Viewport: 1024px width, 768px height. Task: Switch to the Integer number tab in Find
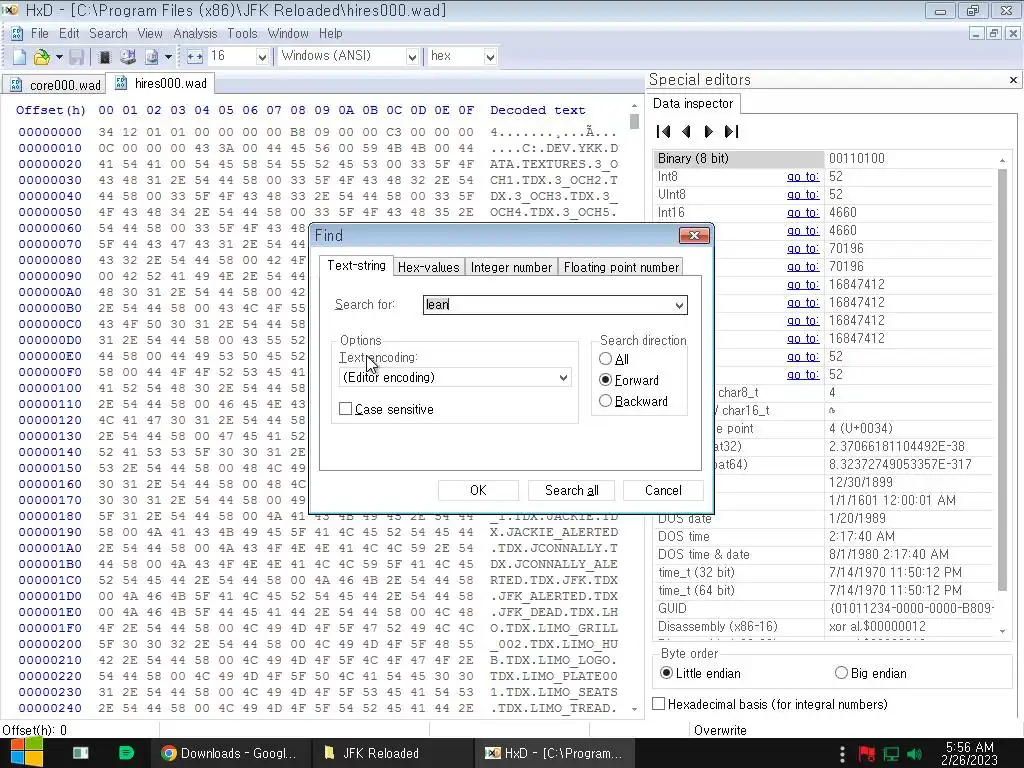(511, 267)
